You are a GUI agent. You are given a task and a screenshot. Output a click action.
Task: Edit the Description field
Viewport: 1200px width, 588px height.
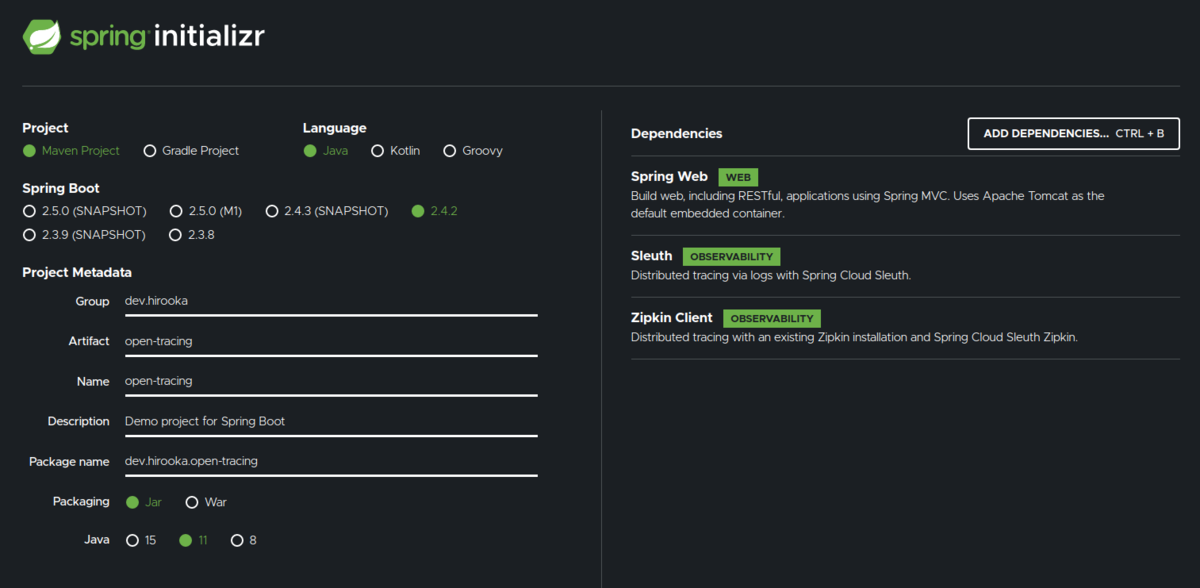pyautogui.click(x=330, y=421)
